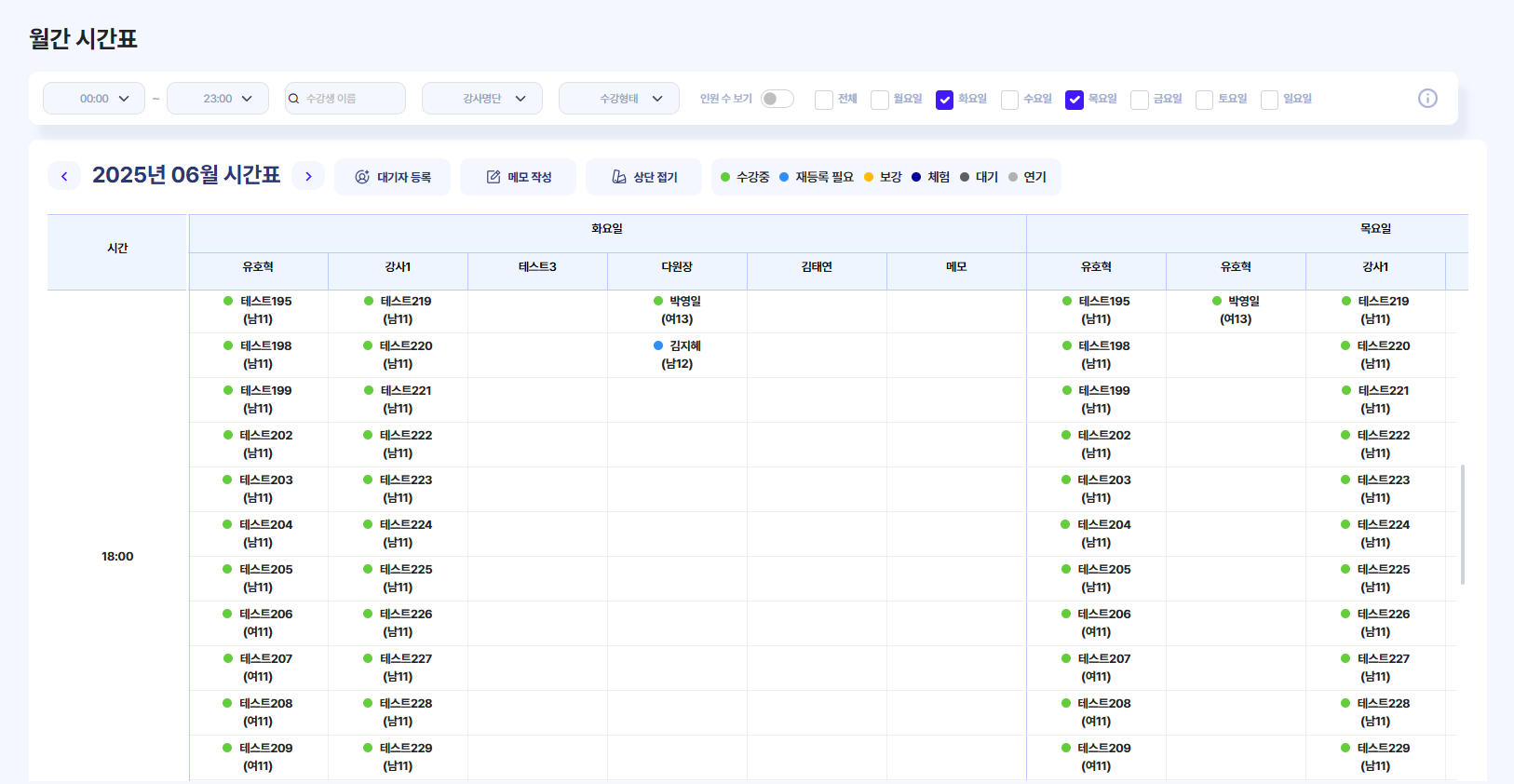
Task: Open 테스트224 under Thursday 강사1
Action: tap(1375, 534)
